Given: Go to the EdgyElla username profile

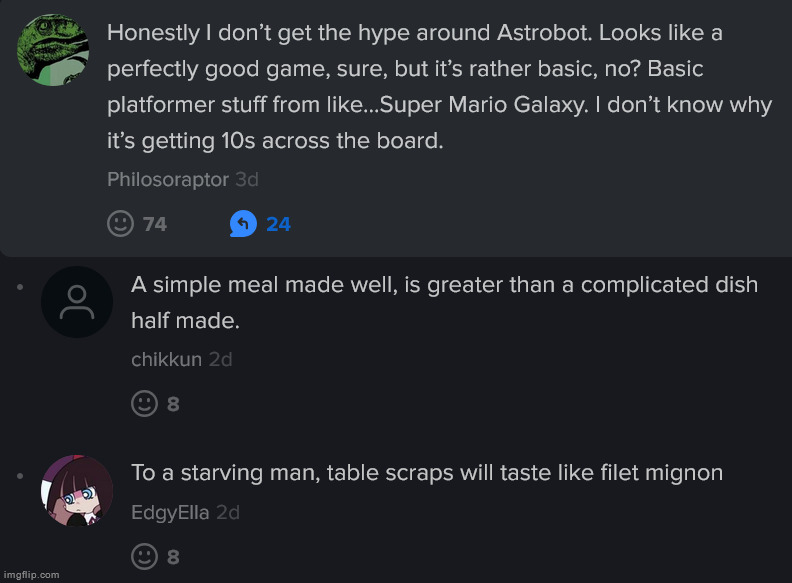Looking at the screenshot, I should (x=170, y=512).
